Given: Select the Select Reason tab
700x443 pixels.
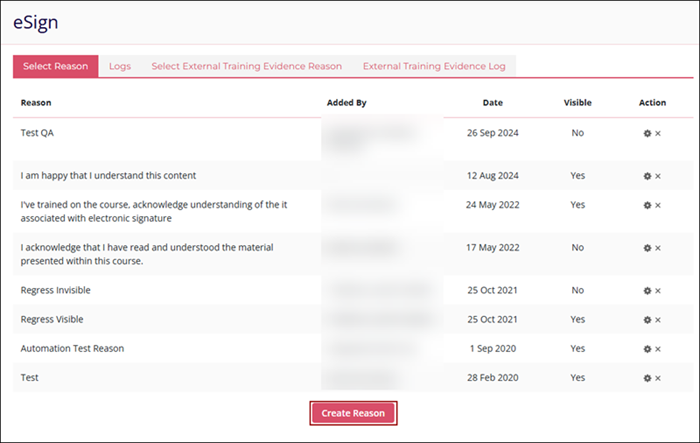Looking at the screenshot, I should coord(56,67).
